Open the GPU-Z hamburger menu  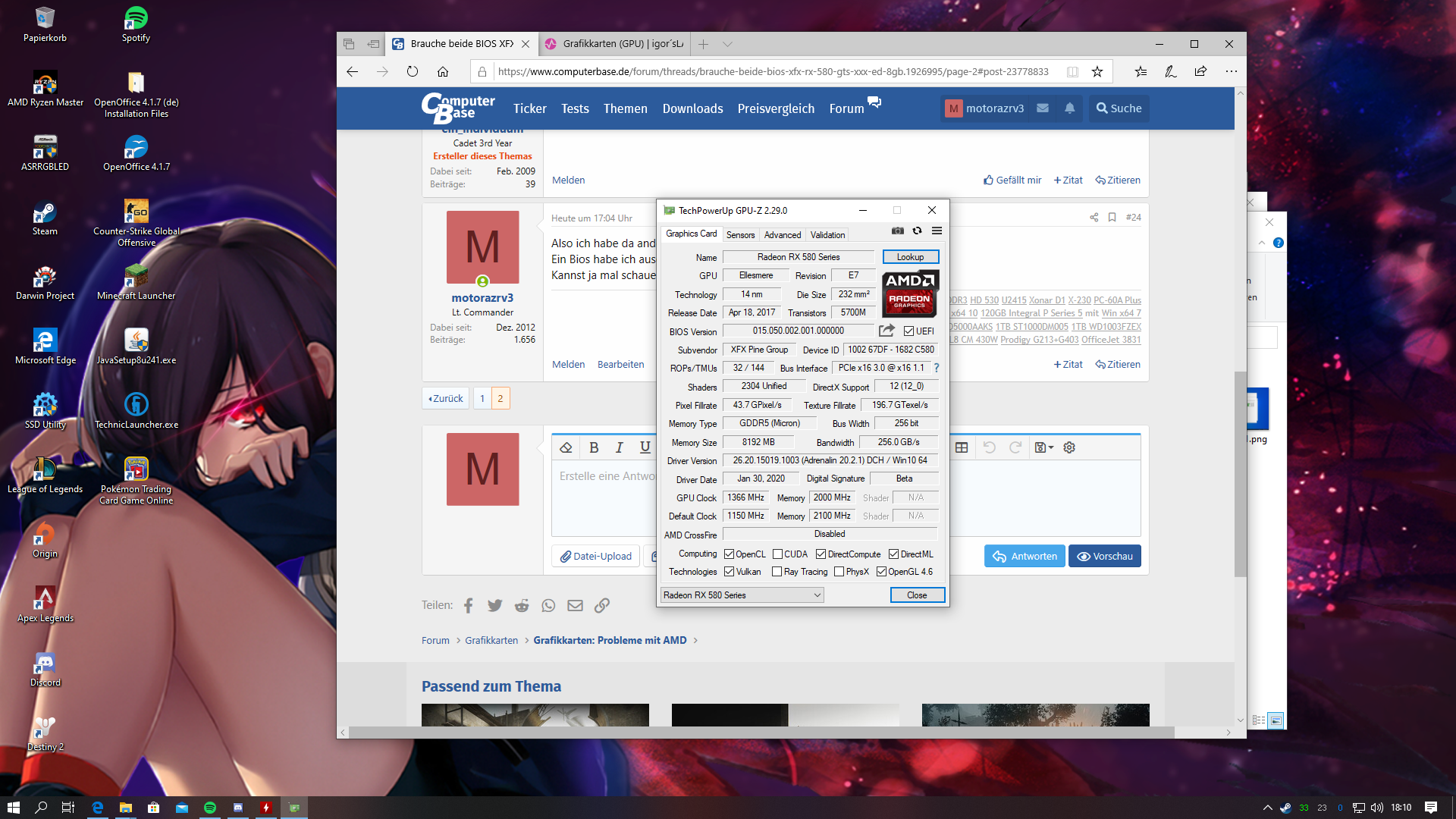(x=937, y=231)
